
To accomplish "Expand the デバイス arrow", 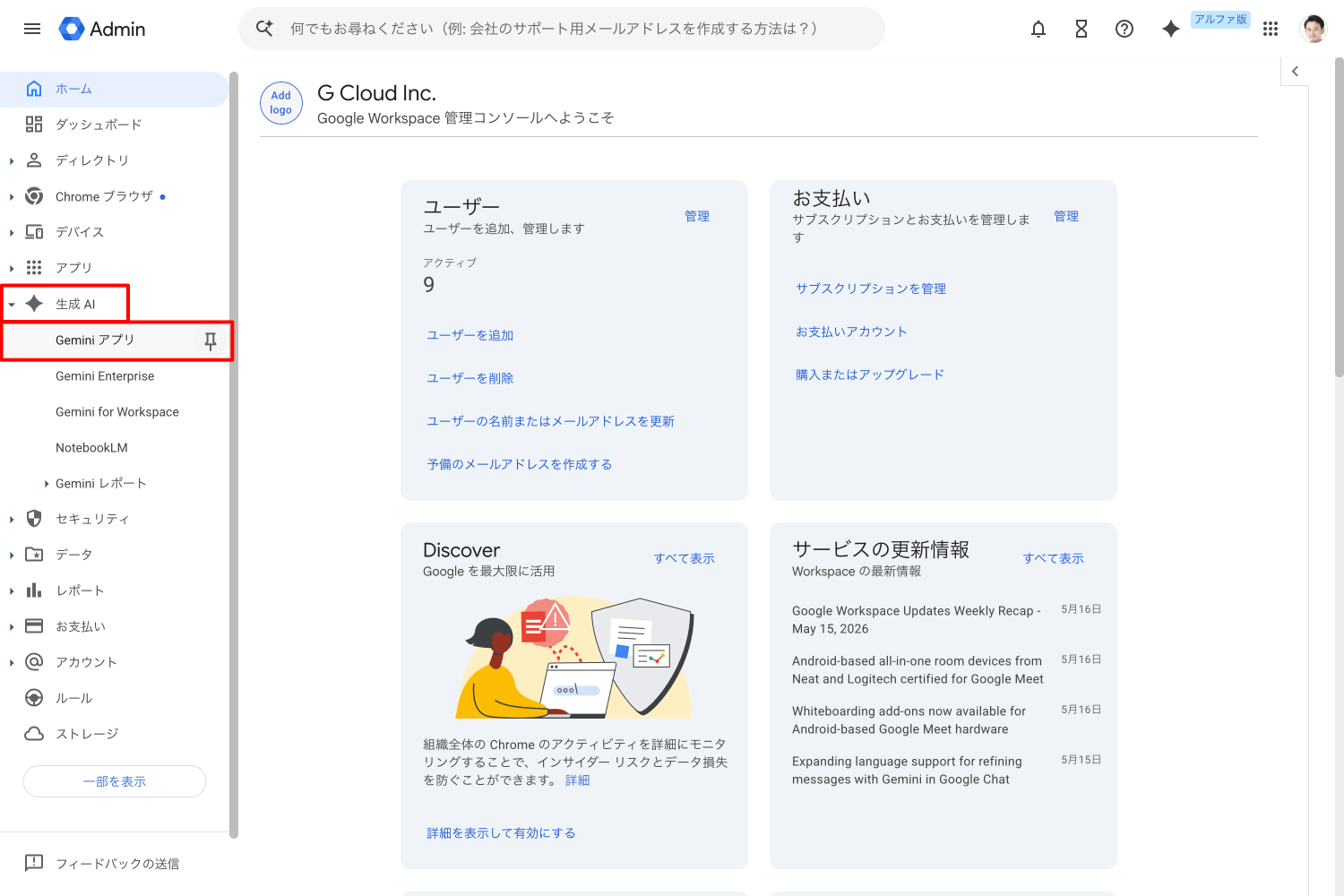I will 12,233.
